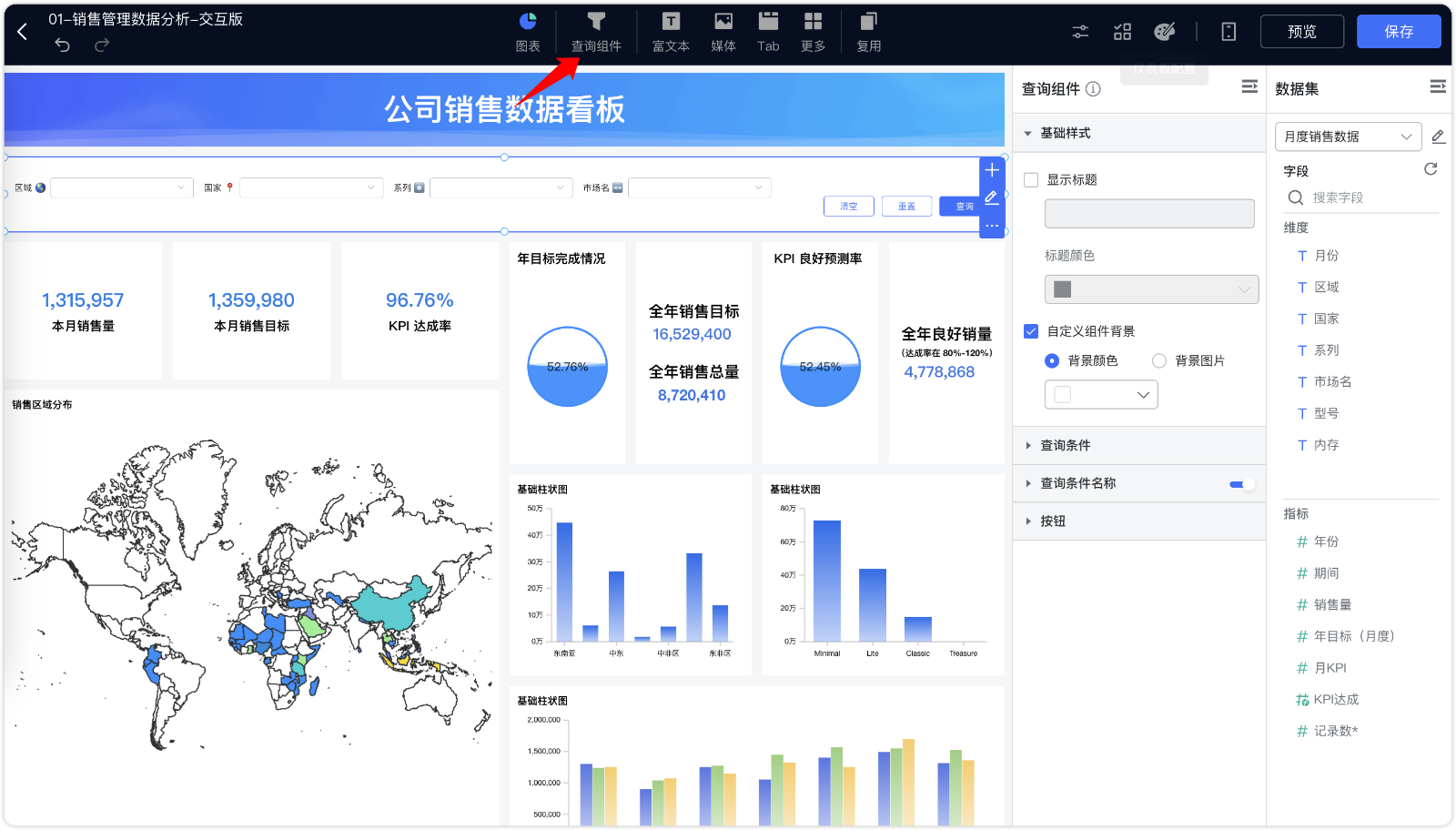The width and height of the screenshot is (1456, 830).
Task: Open the 更多 components menu
Action: pyautogui.click(x=813, y=32)
